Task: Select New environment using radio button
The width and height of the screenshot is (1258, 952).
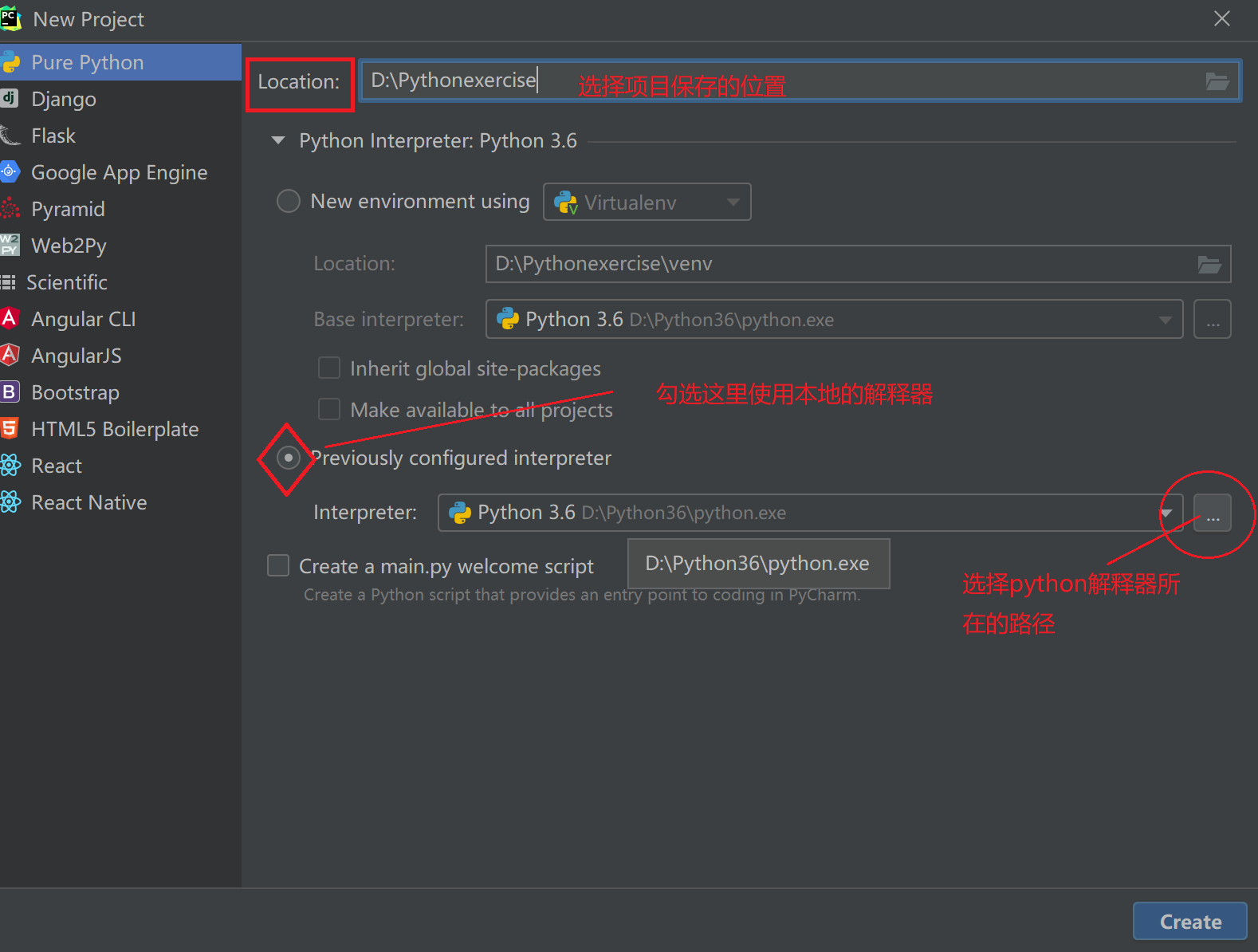Action: (x=288, y=201)
